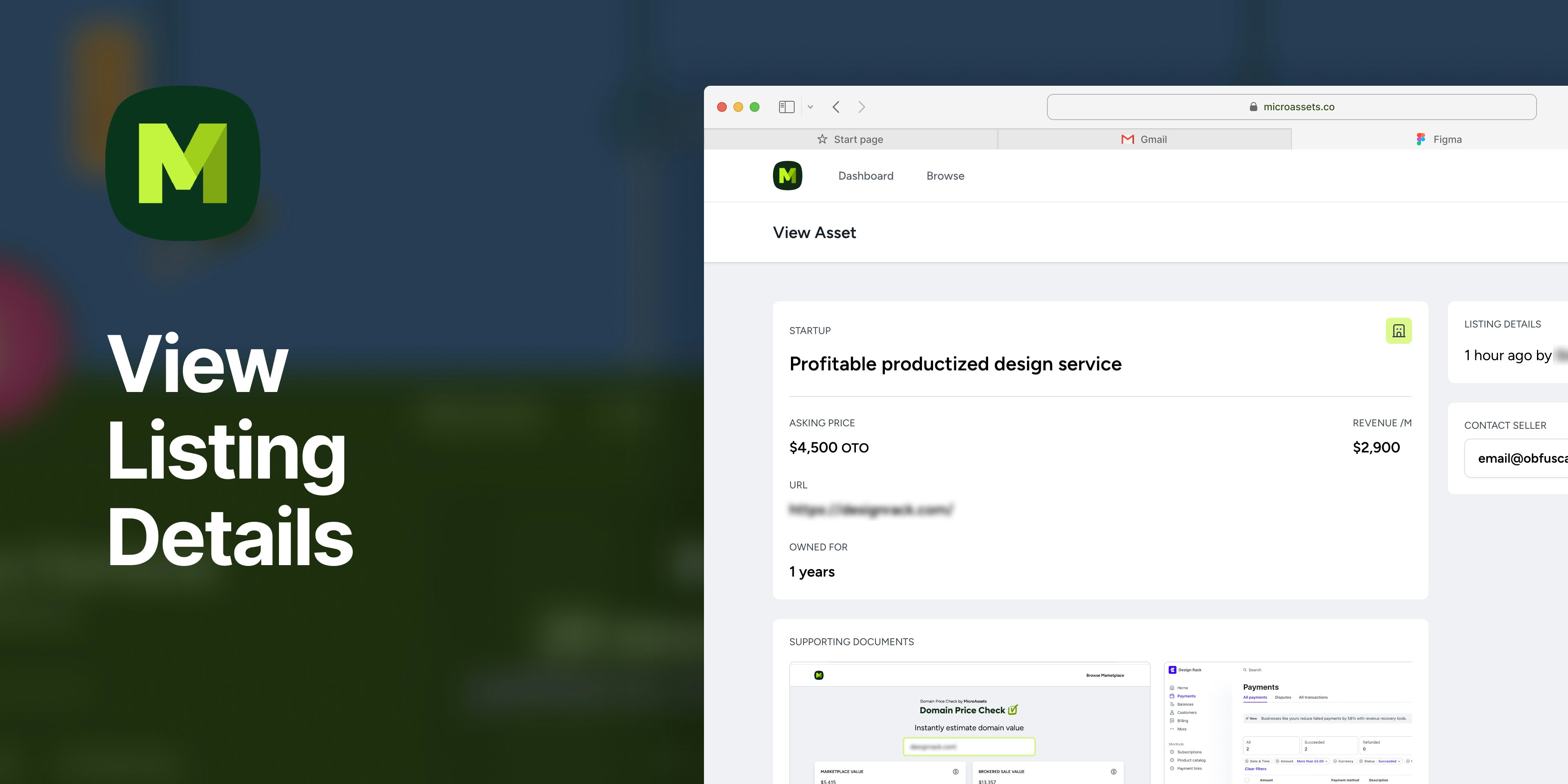1568x784 pixels.
Task: Click the "SUPPORTING DOCUMENTS" section label
Action: (x=851, y=642)
